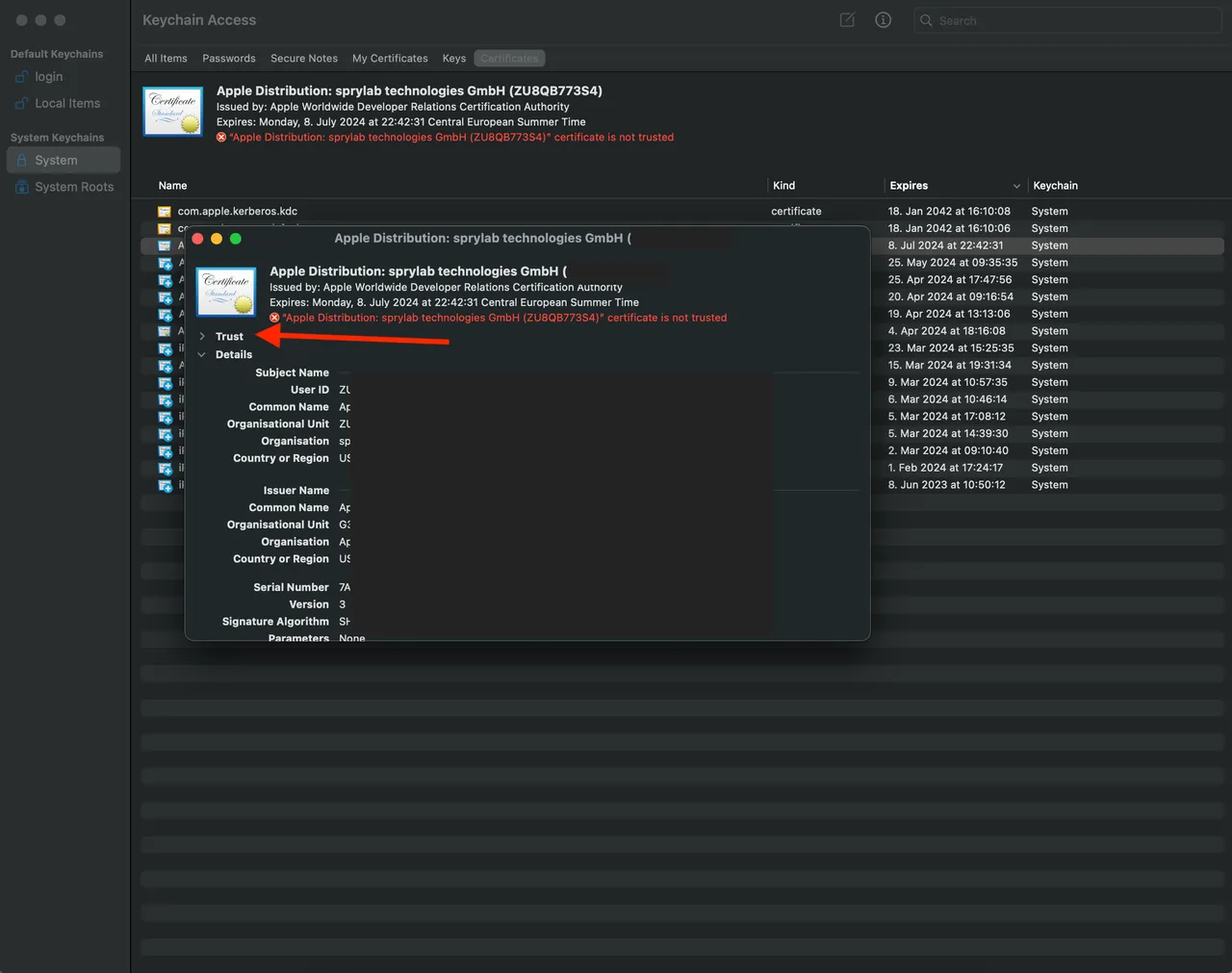Switch to the All Items tab

(x=166, y=58)
